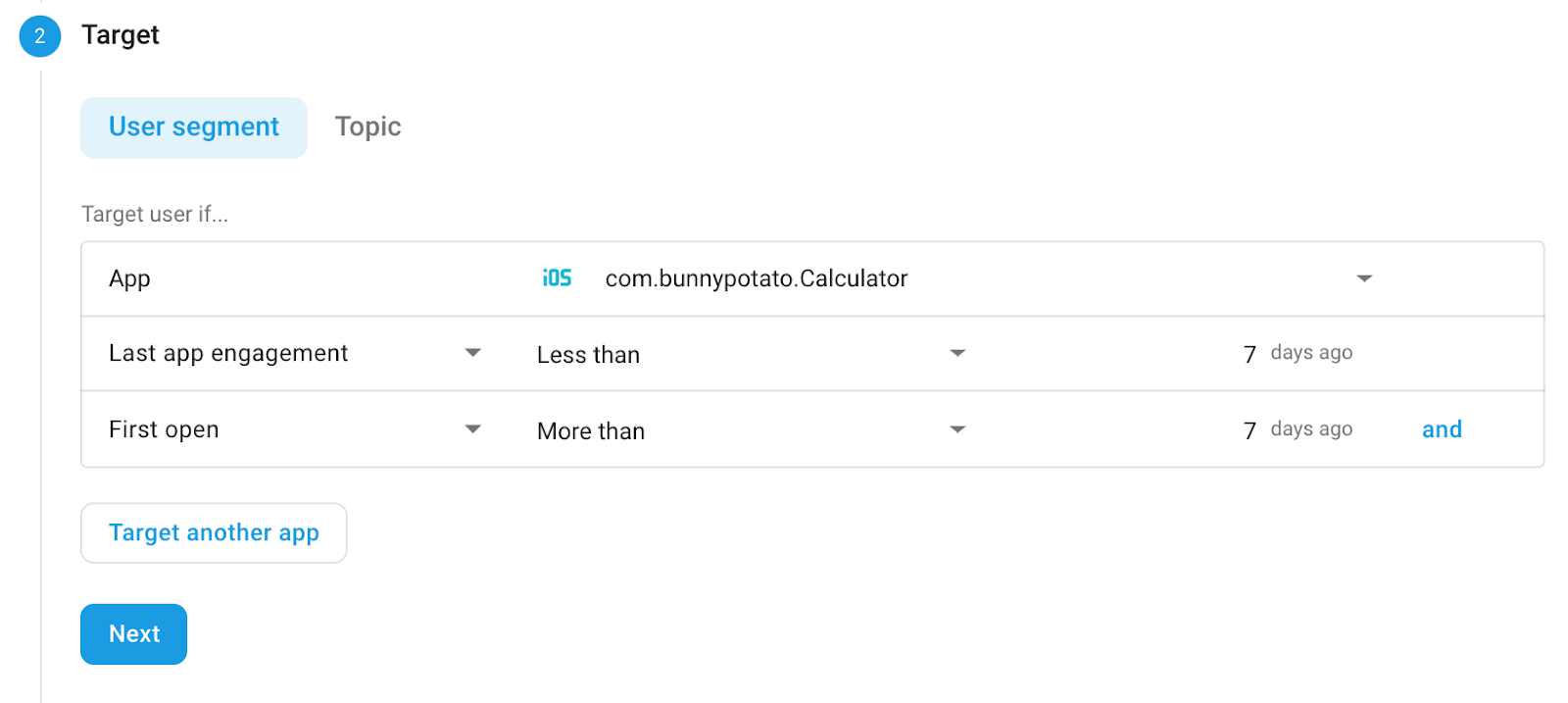Click the Last app engagement label

[x=228, y=353]
